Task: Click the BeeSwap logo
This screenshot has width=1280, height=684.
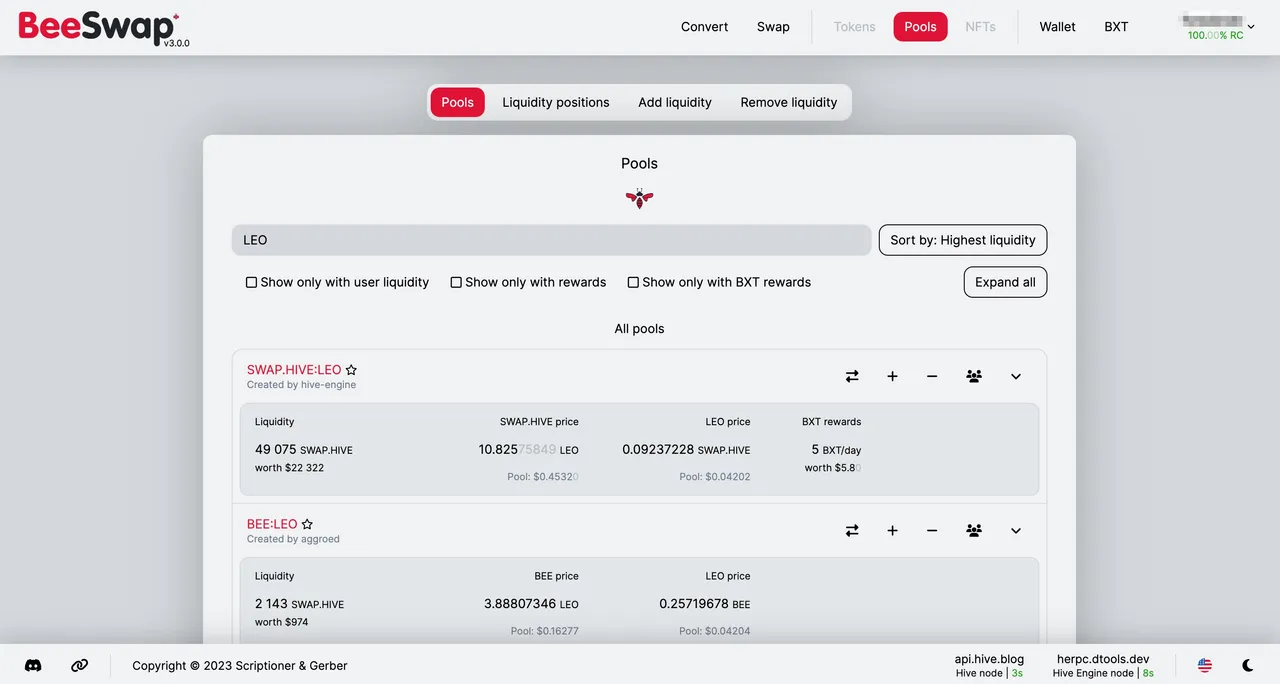Action: [x=98, y=27]
